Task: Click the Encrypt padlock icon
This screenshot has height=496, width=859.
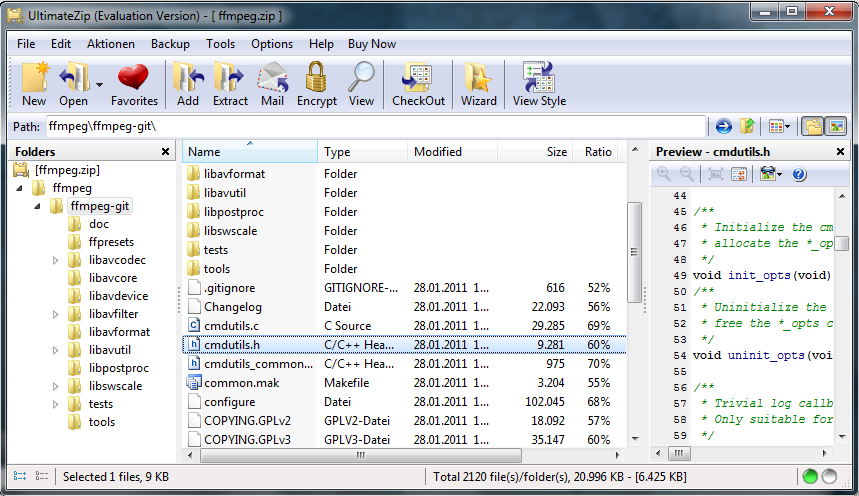Action: (317, 84)
